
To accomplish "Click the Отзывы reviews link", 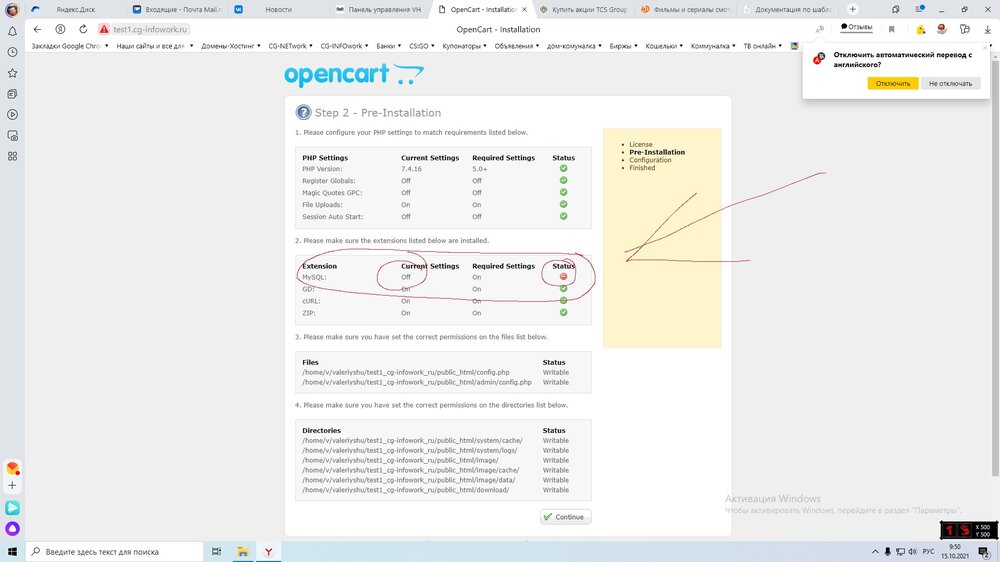I will tap(856, 27).
